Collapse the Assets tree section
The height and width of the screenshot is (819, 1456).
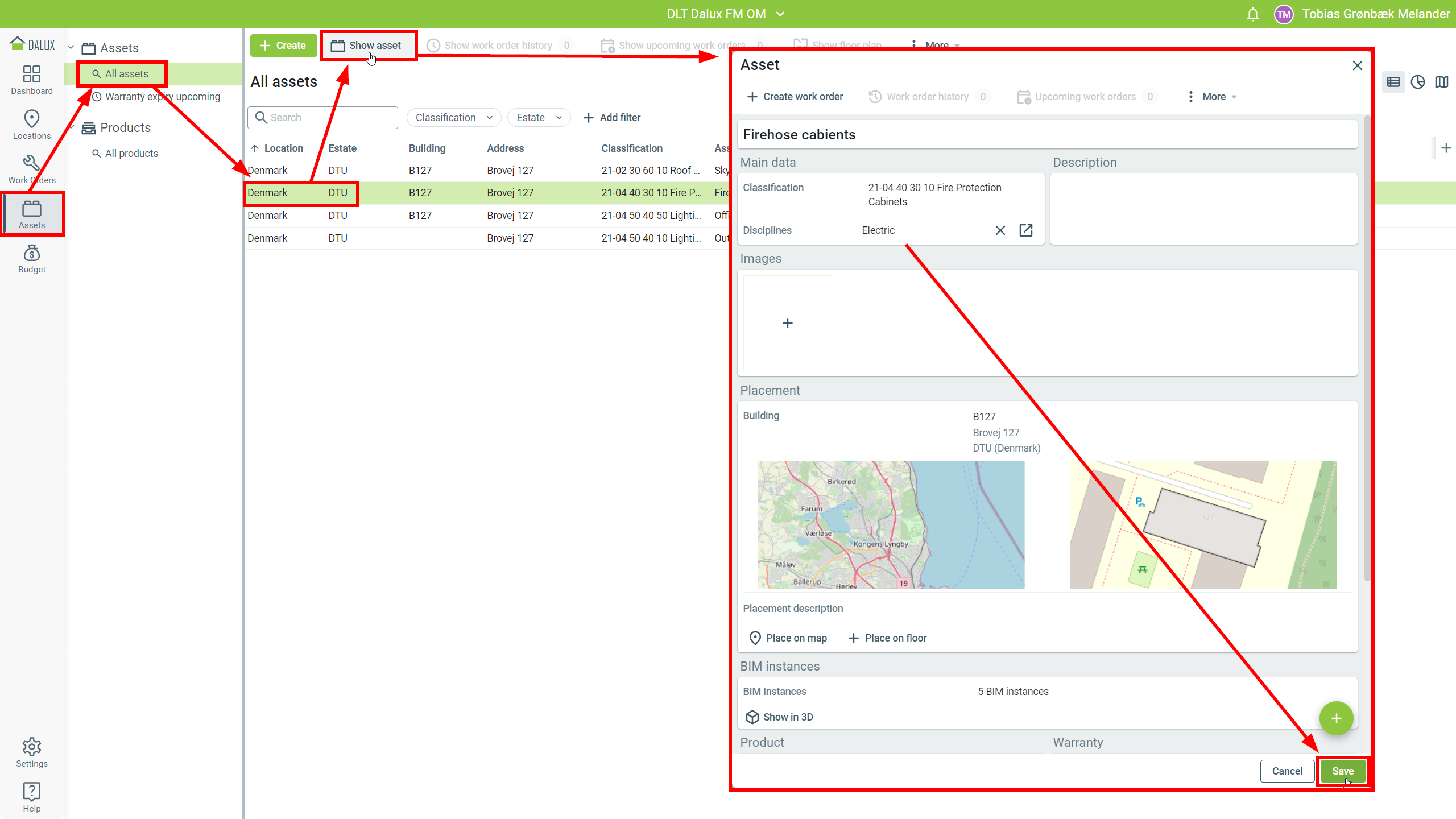[71, 48]
